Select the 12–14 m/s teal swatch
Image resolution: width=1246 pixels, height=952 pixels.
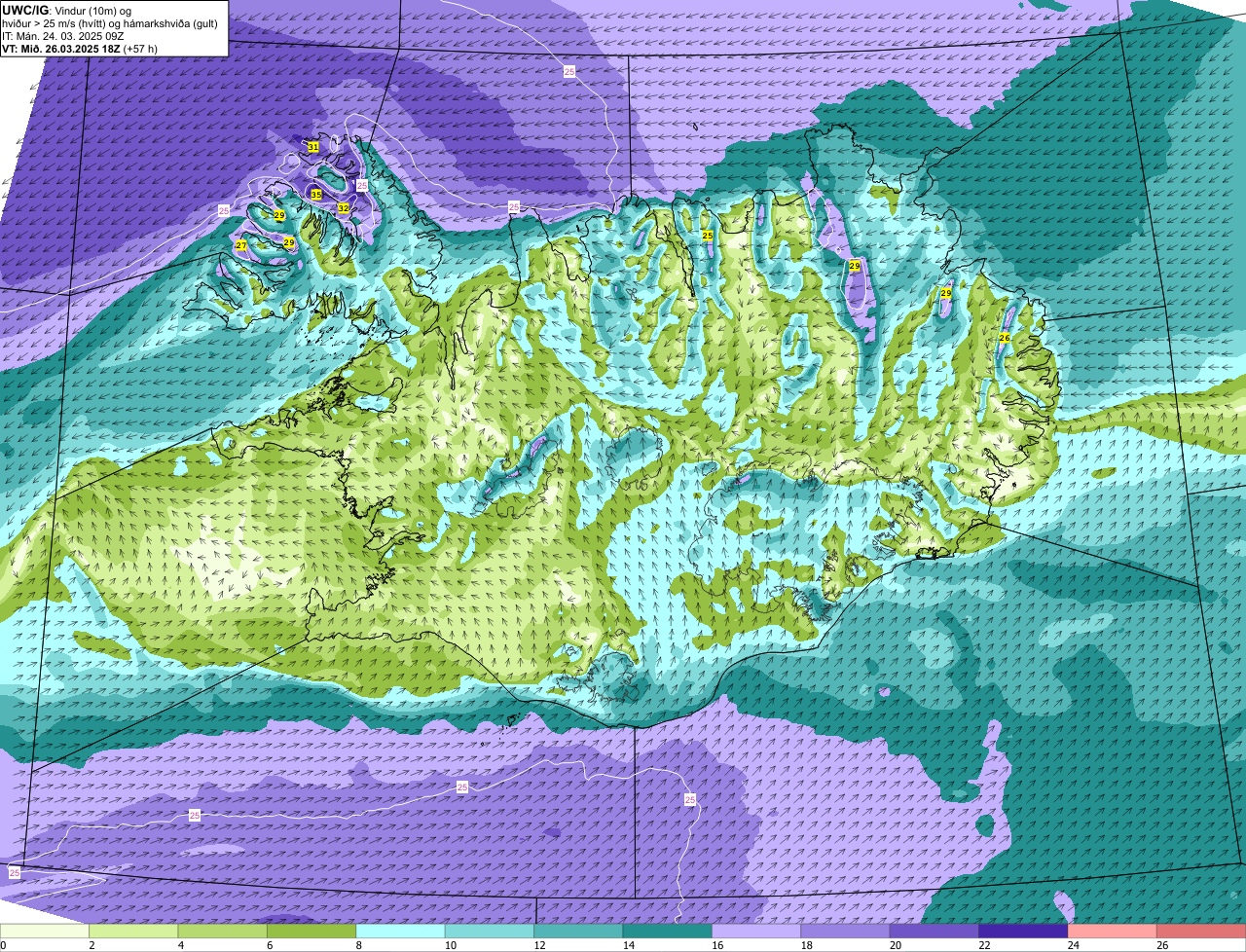point(578,931)
